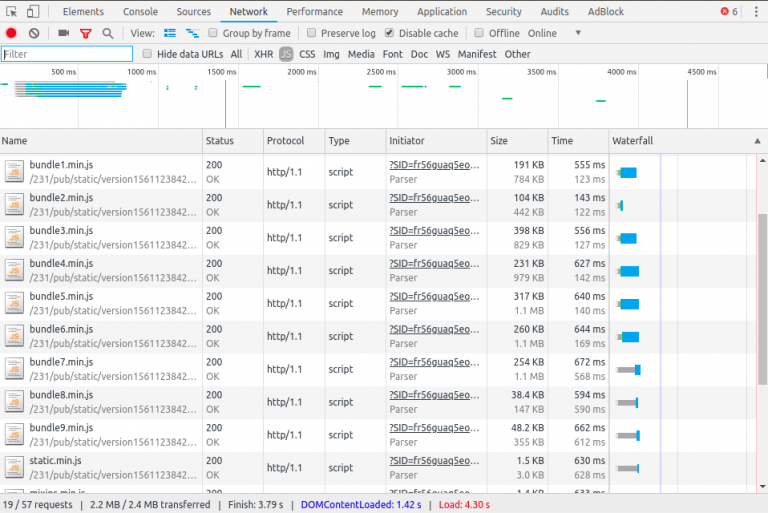Type in the Filter text field
Viewport: 768px width, 513px height.
pyautogui.click(x=67, y=54)
